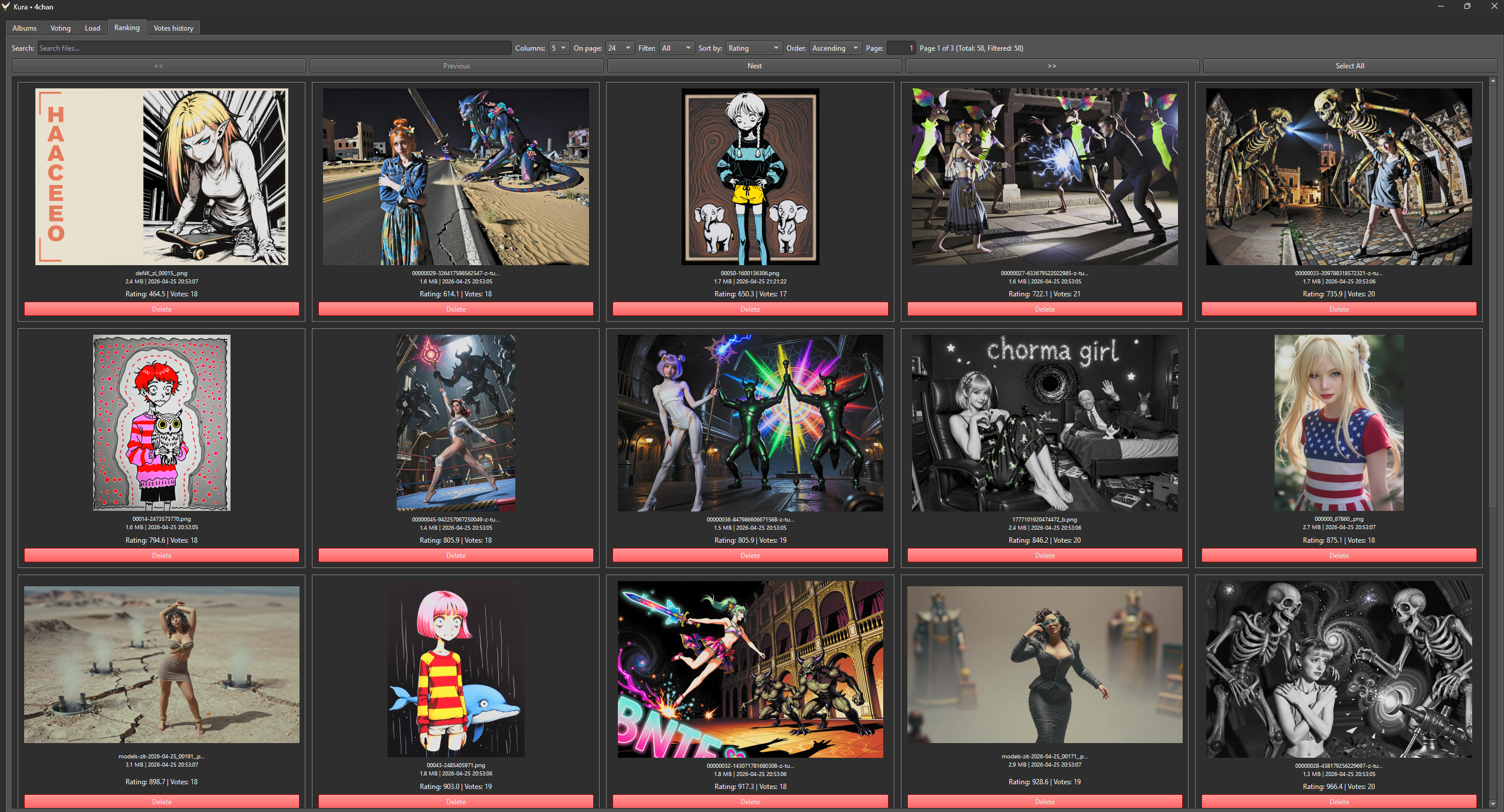Switch to the Voting tab
The height and width of the screenshot is (812, 1504).
[x=60, y=28]
